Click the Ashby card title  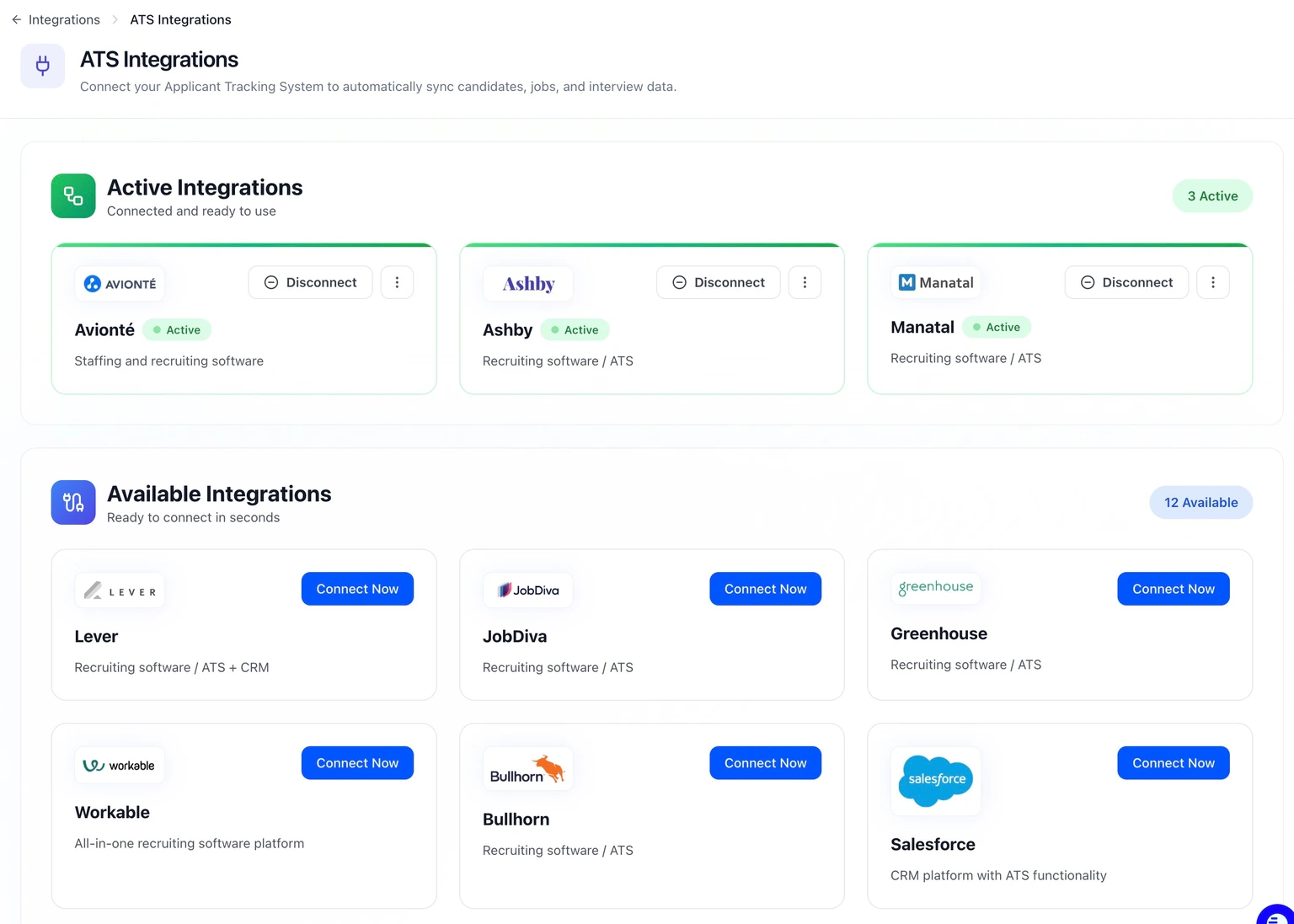tap(507, 330)
